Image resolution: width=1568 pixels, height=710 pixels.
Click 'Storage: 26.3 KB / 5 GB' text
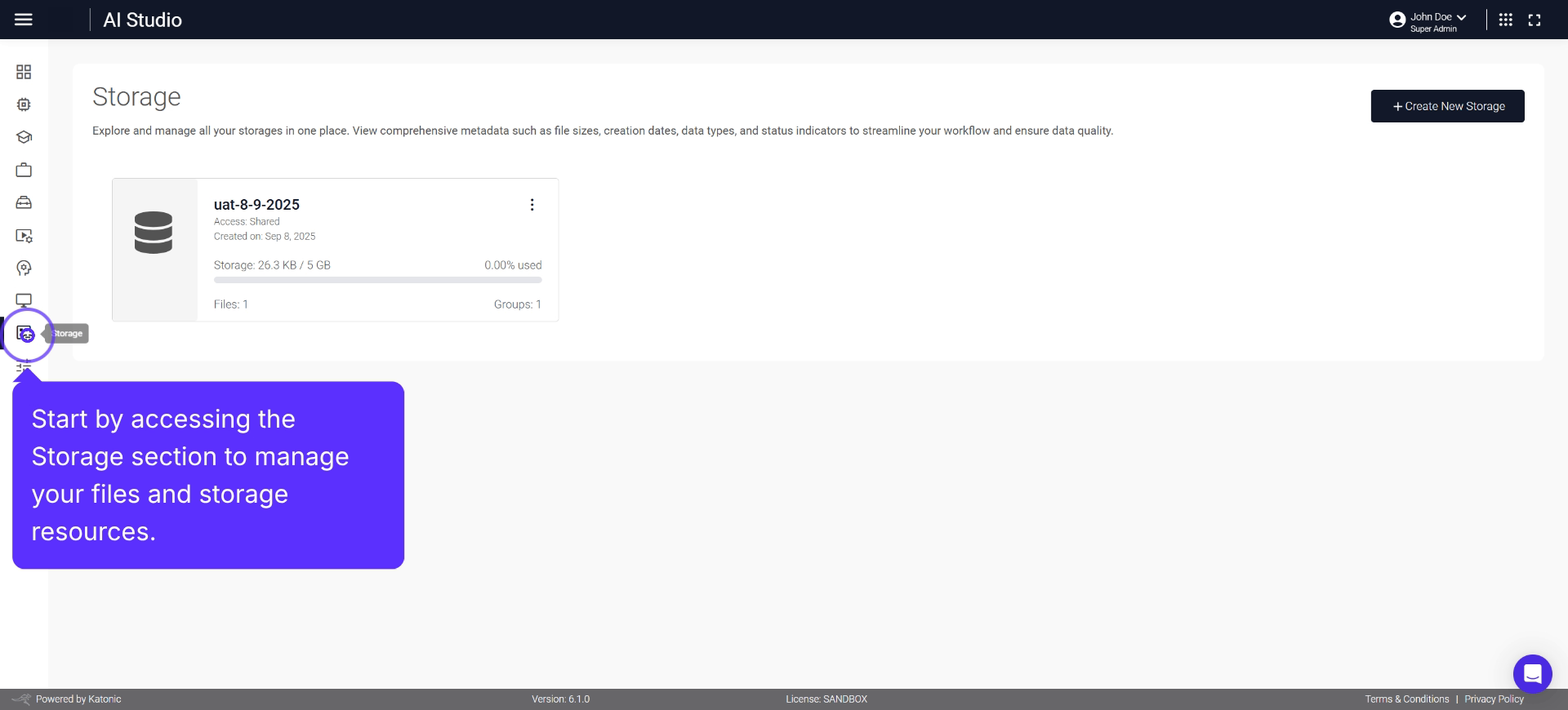tap(272, 265)
